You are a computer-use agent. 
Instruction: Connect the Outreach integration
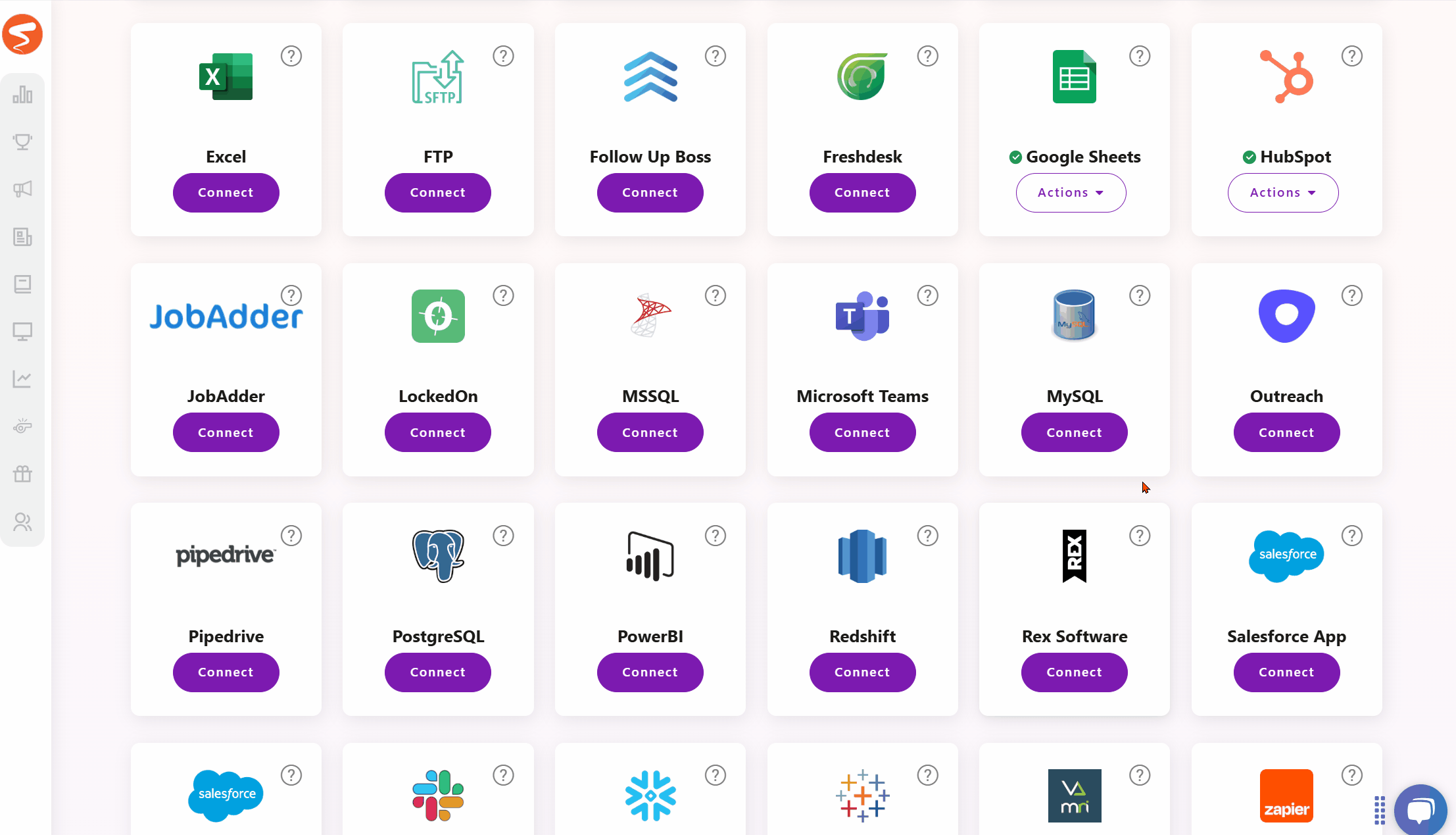tap(1286, 432)
